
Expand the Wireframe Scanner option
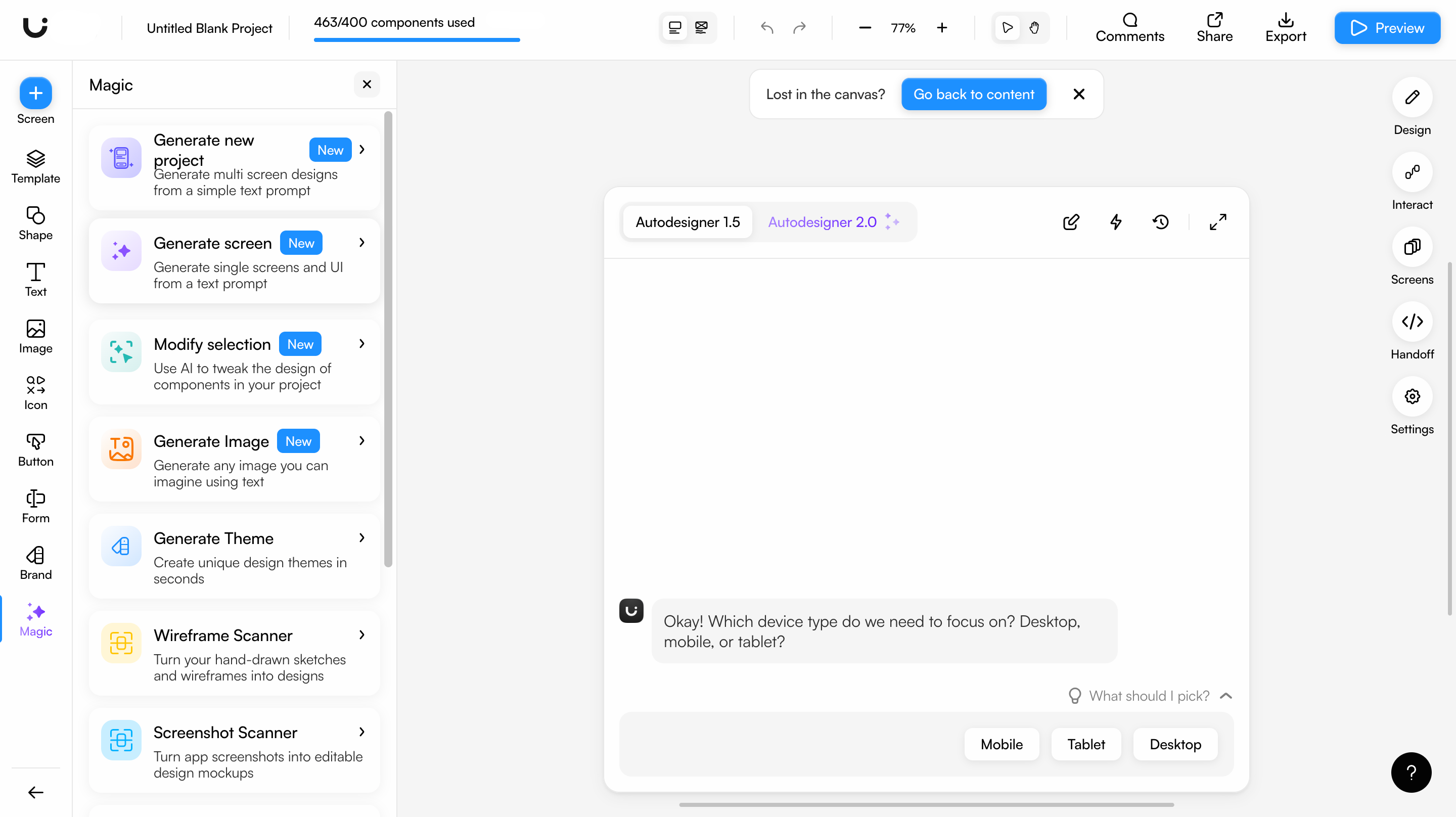pos(362,635)
